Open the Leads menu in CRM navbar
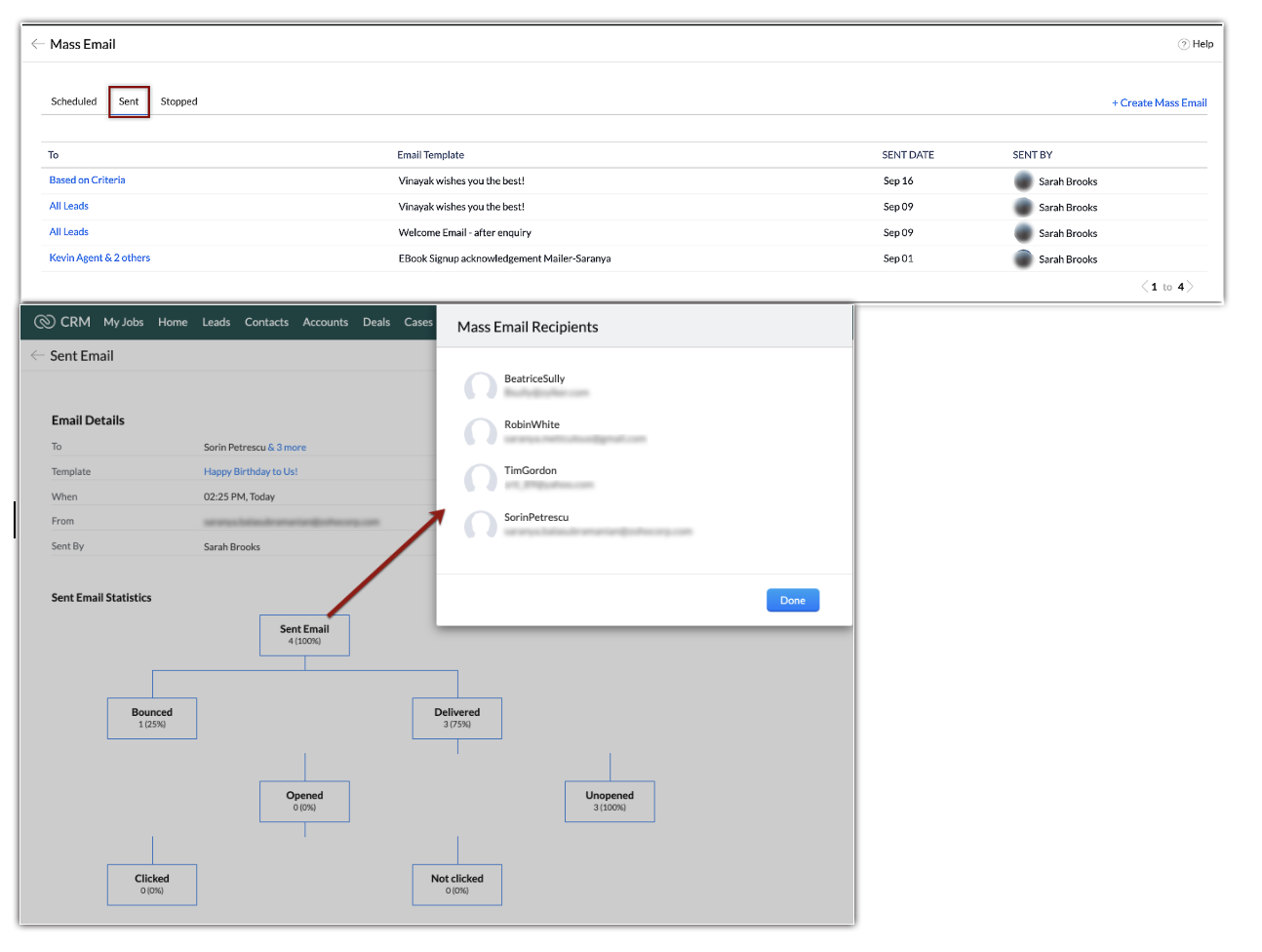 click(x=216, y=323)
